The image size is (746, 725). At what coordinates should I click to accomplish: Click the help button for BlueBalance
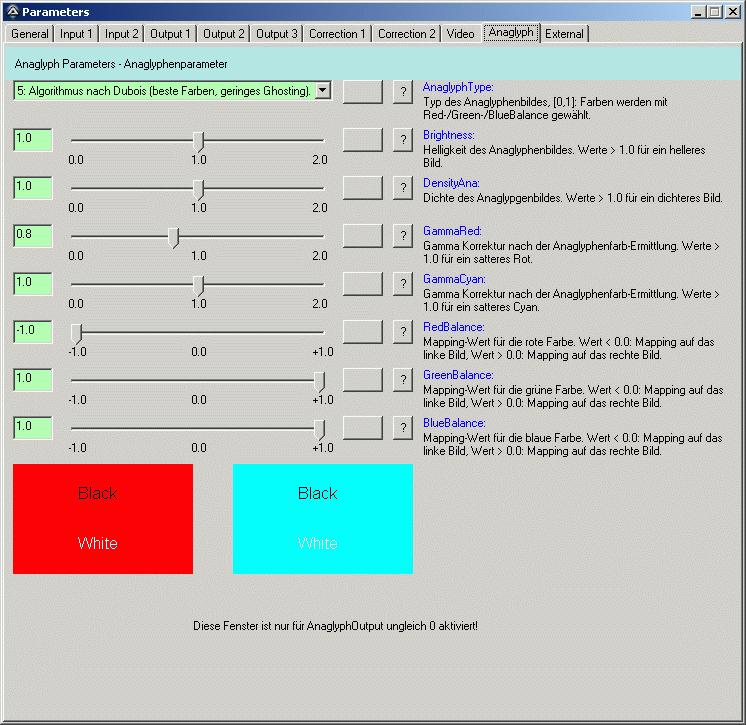(x=403, y=428)
